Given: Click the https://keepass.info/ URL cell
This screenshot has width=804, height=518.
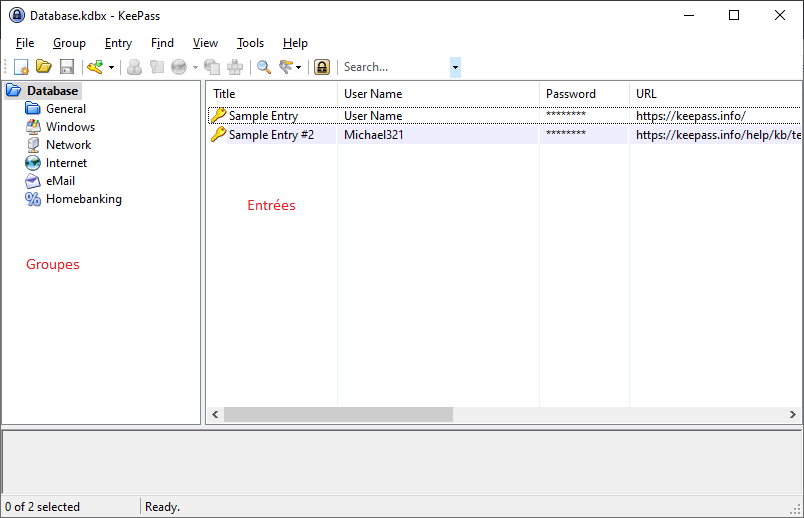Looking at the screenshot, I should tap(691, 116).
